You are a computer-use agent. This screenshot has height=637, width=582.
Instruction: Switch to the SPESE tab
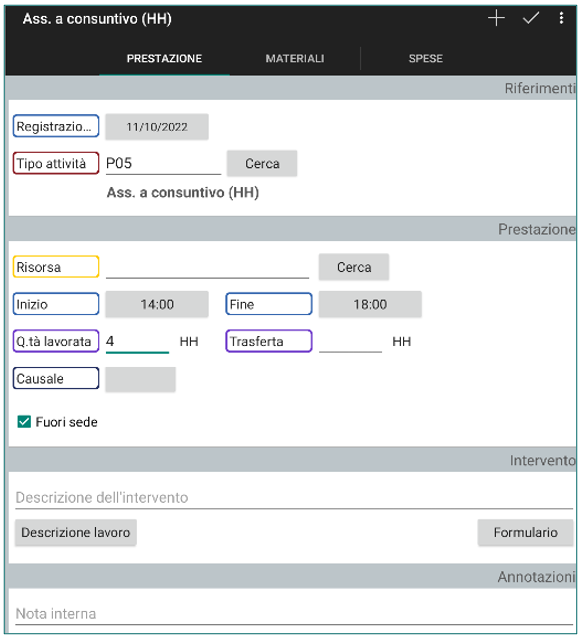click(426, 58)
